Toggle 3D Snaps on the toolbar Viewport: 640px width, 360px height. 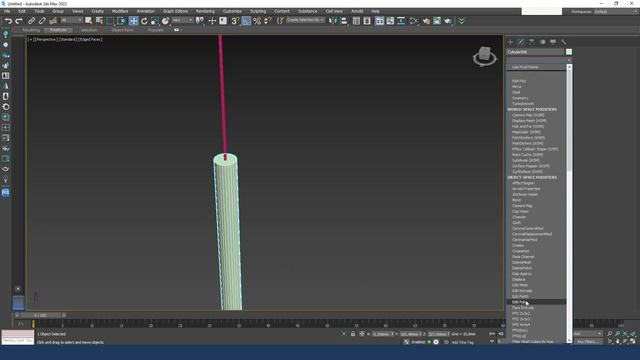click(235, 21)
